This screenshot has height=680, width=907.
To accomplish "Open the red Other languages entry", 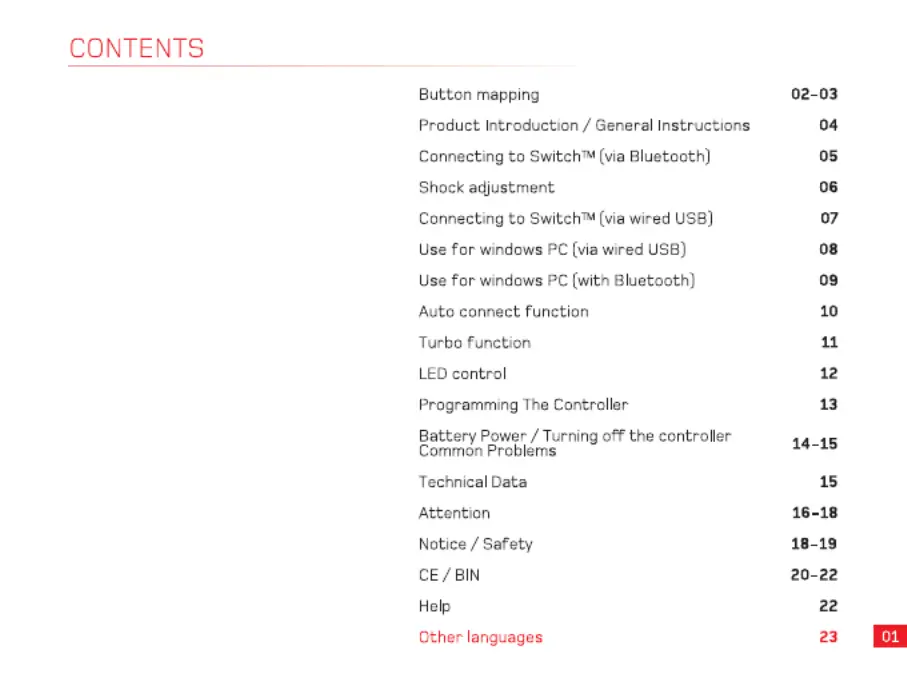I will coord(481,637).
